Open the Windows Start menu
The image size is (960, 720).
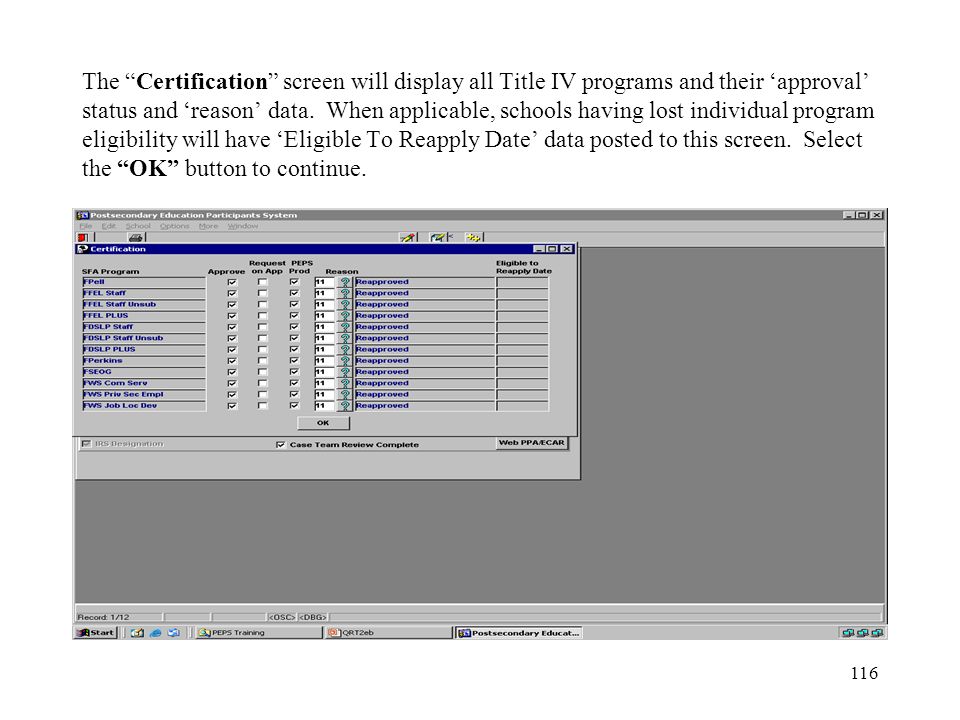point(96,633)
